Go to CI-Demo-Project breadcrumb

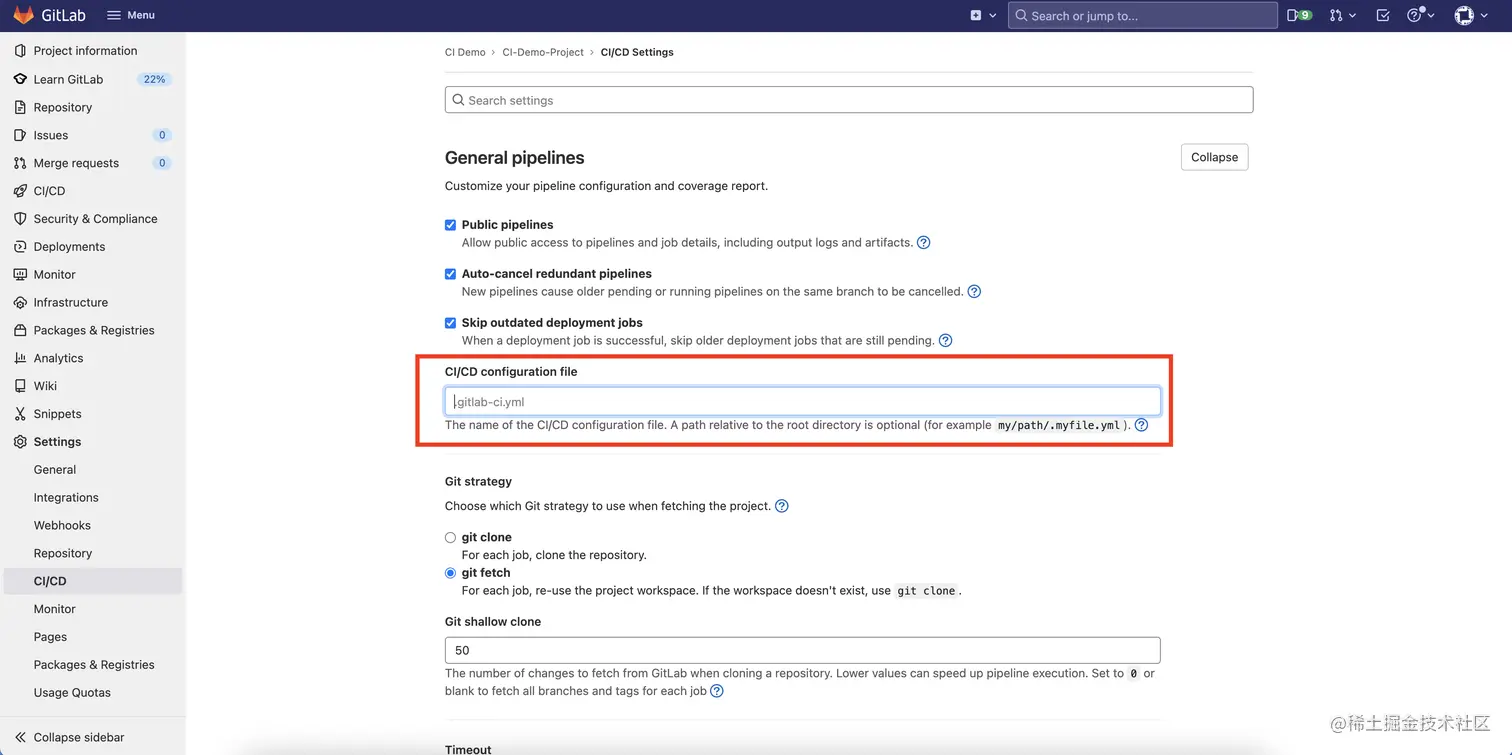[543, 52]
